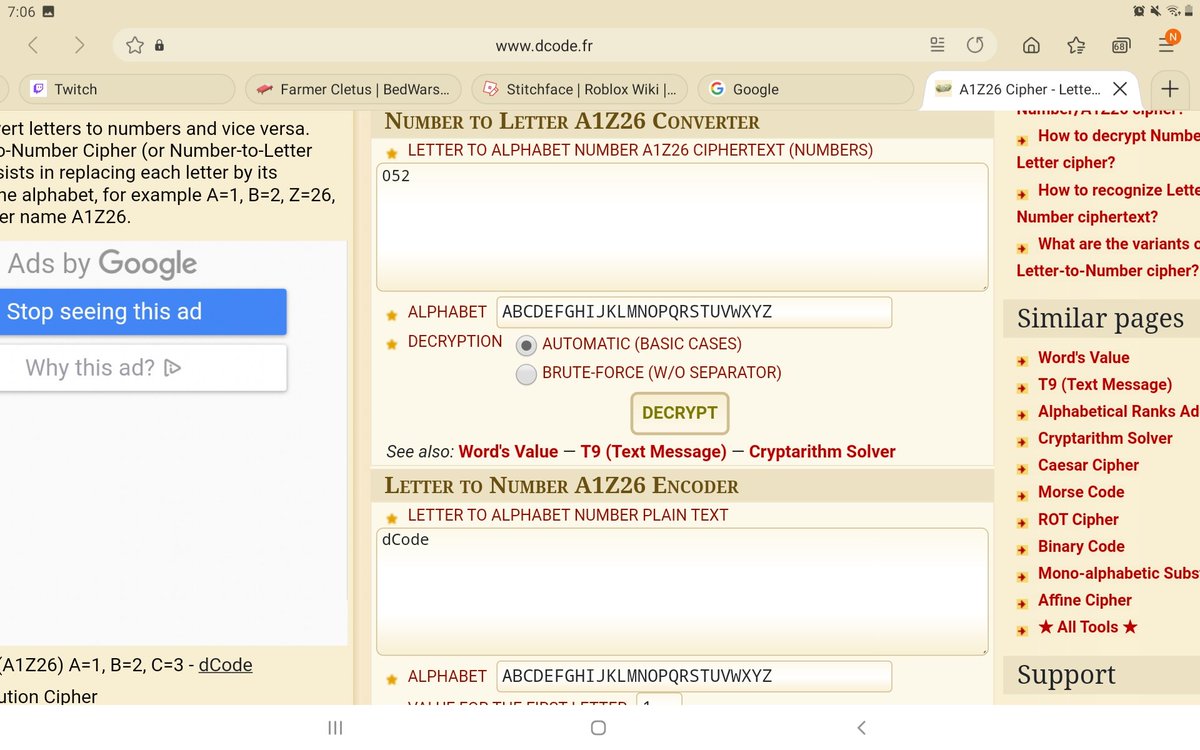The width and height of the screenshot is (1200, 750).
Task: Switch to the Farmer Cletus BedWars tab
Action: tap(353, 89)
